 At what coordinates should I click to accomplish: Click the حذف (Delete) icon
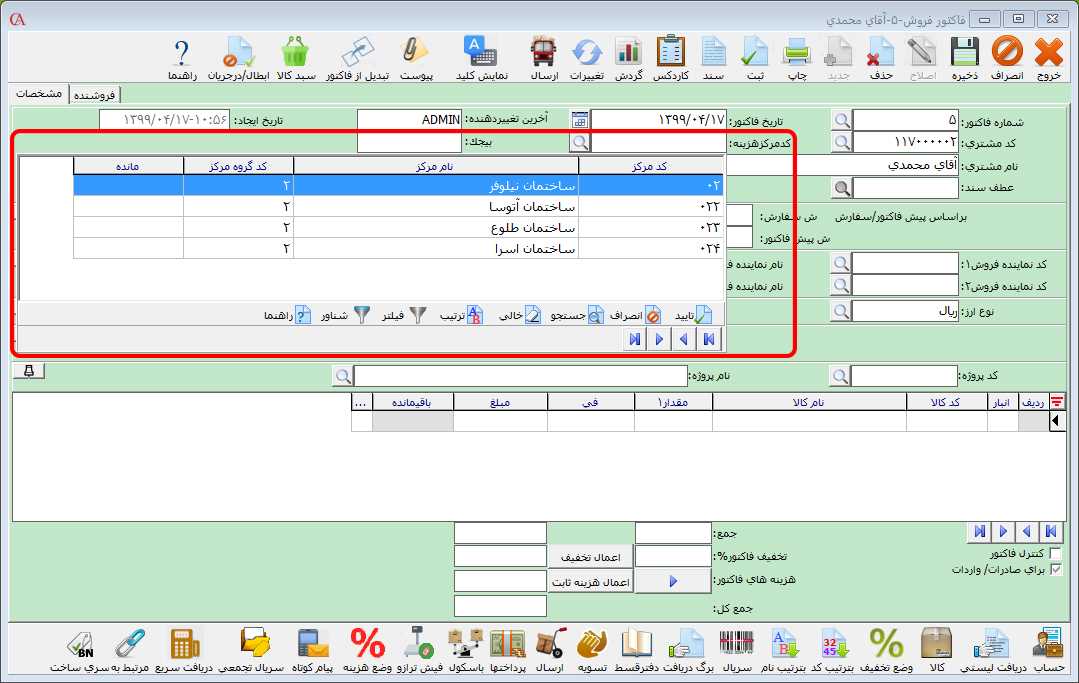[879, 57]
